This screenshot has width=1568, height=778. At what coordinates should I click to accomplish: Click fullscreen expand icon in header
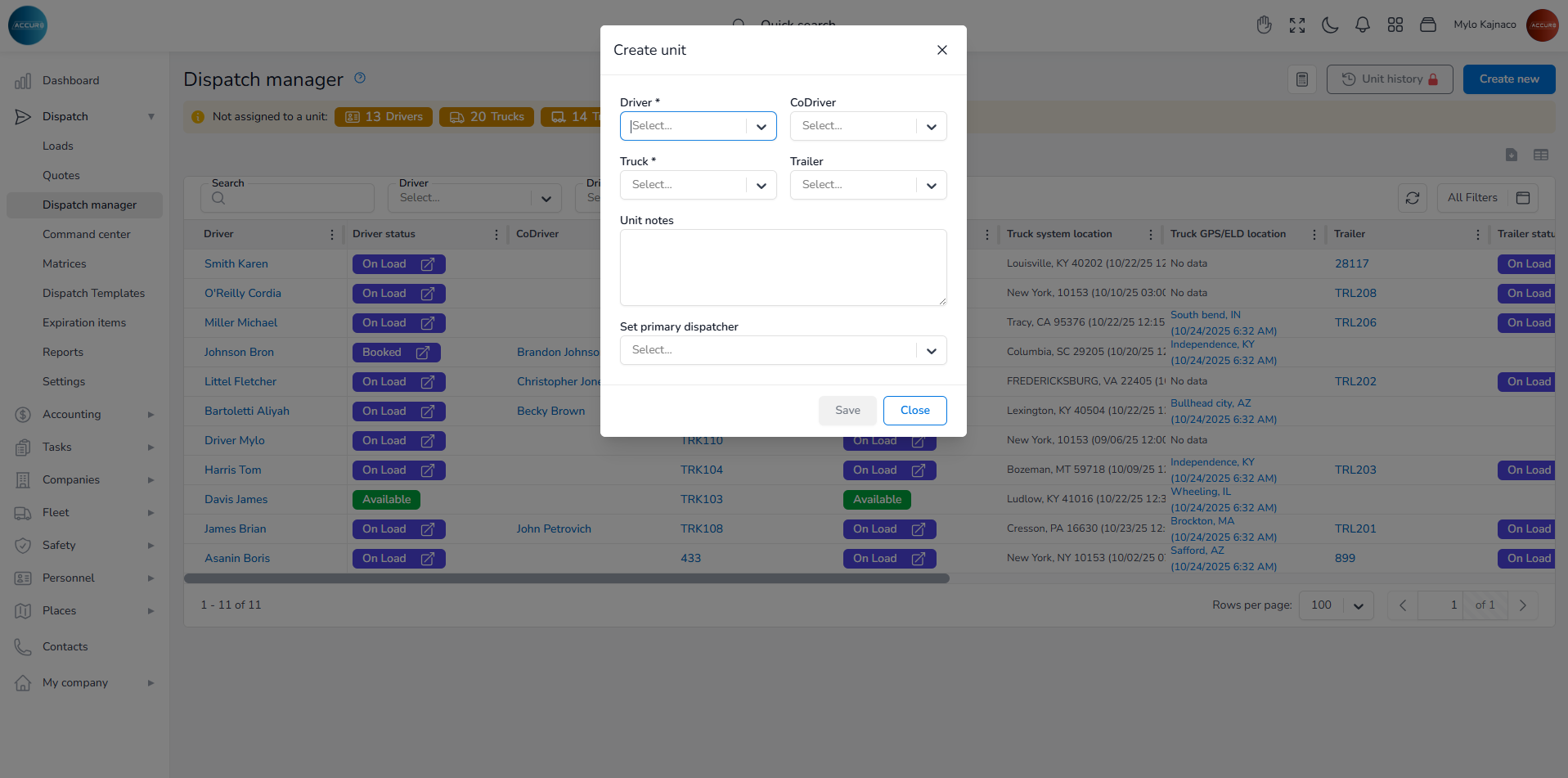tap(1297, 25)
